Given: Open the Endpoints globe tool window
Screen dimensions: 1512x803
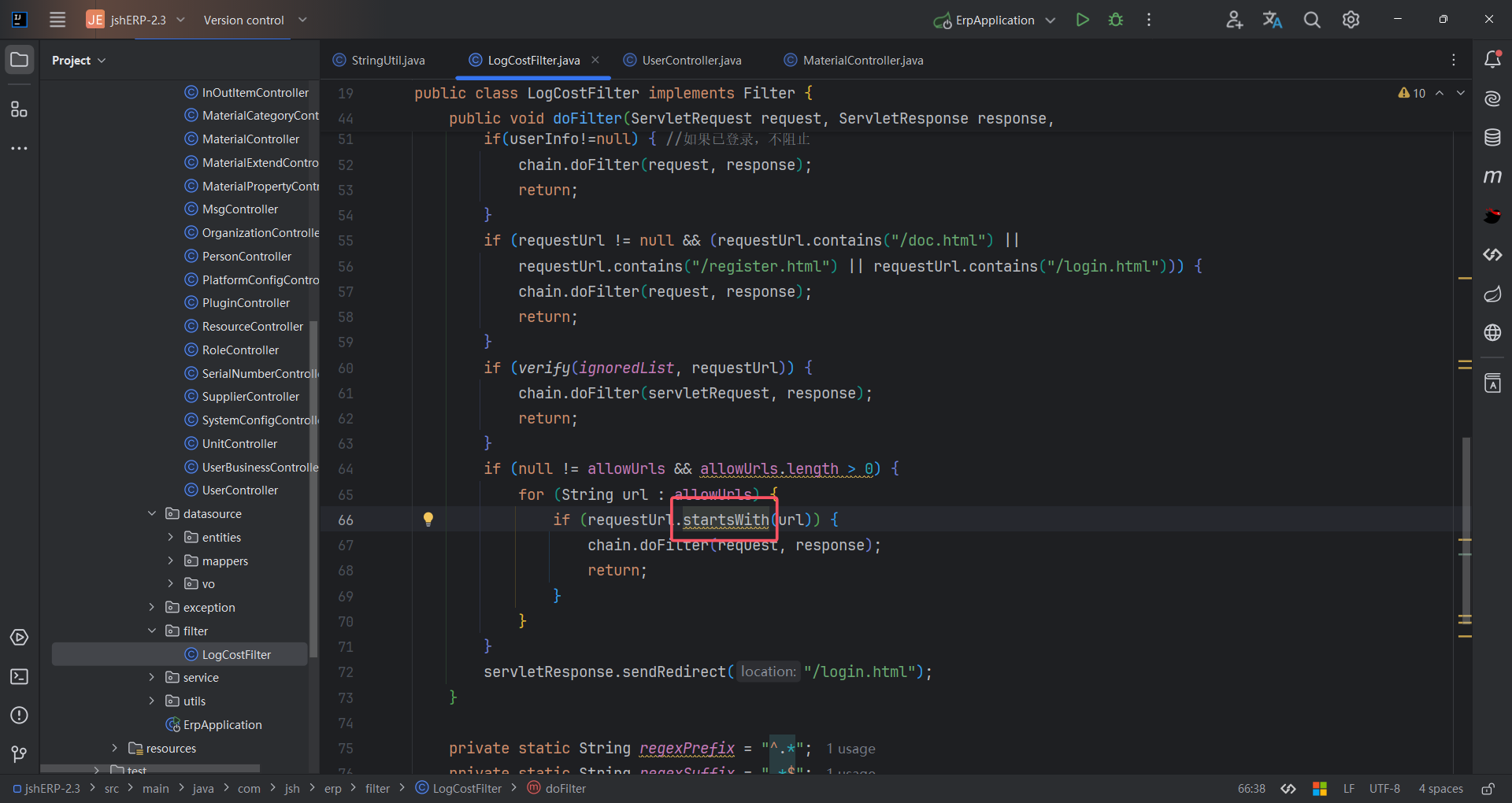Looking at the screenshot, I should coord(1492,332).
